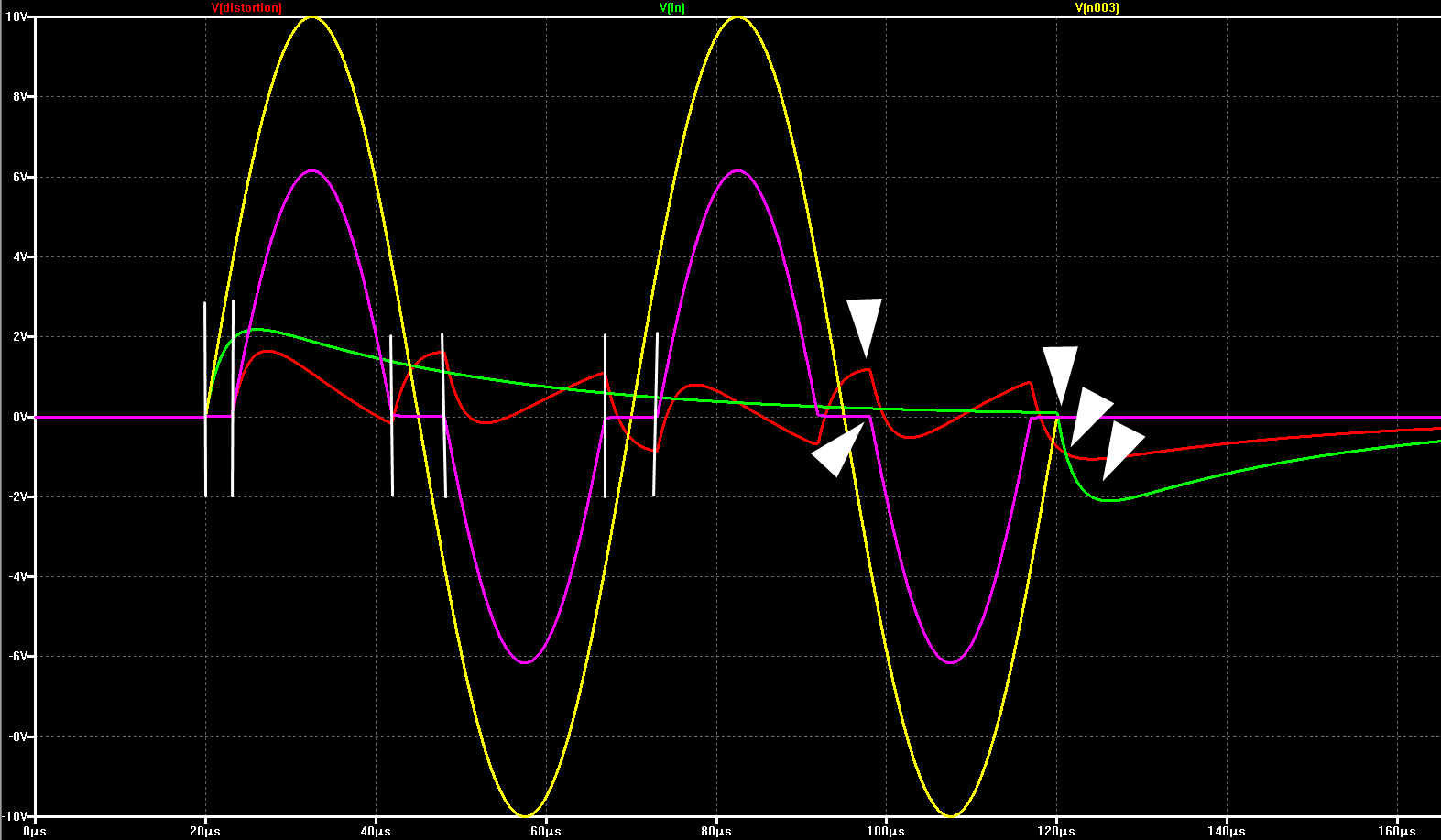Click the red V[distortion] trace label
The image size is (1441, 840).
click(246, 7)
